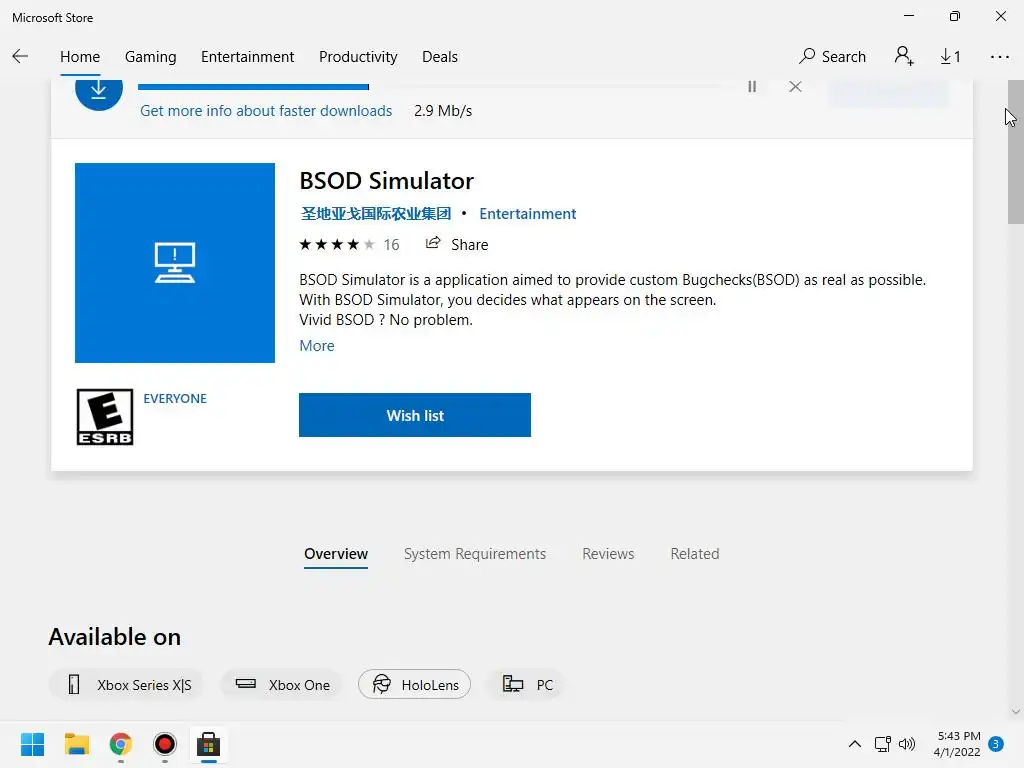Click the Available on heading
Image resolution: width=1024 pixels, height=768 pixels.
coord(115,637)
